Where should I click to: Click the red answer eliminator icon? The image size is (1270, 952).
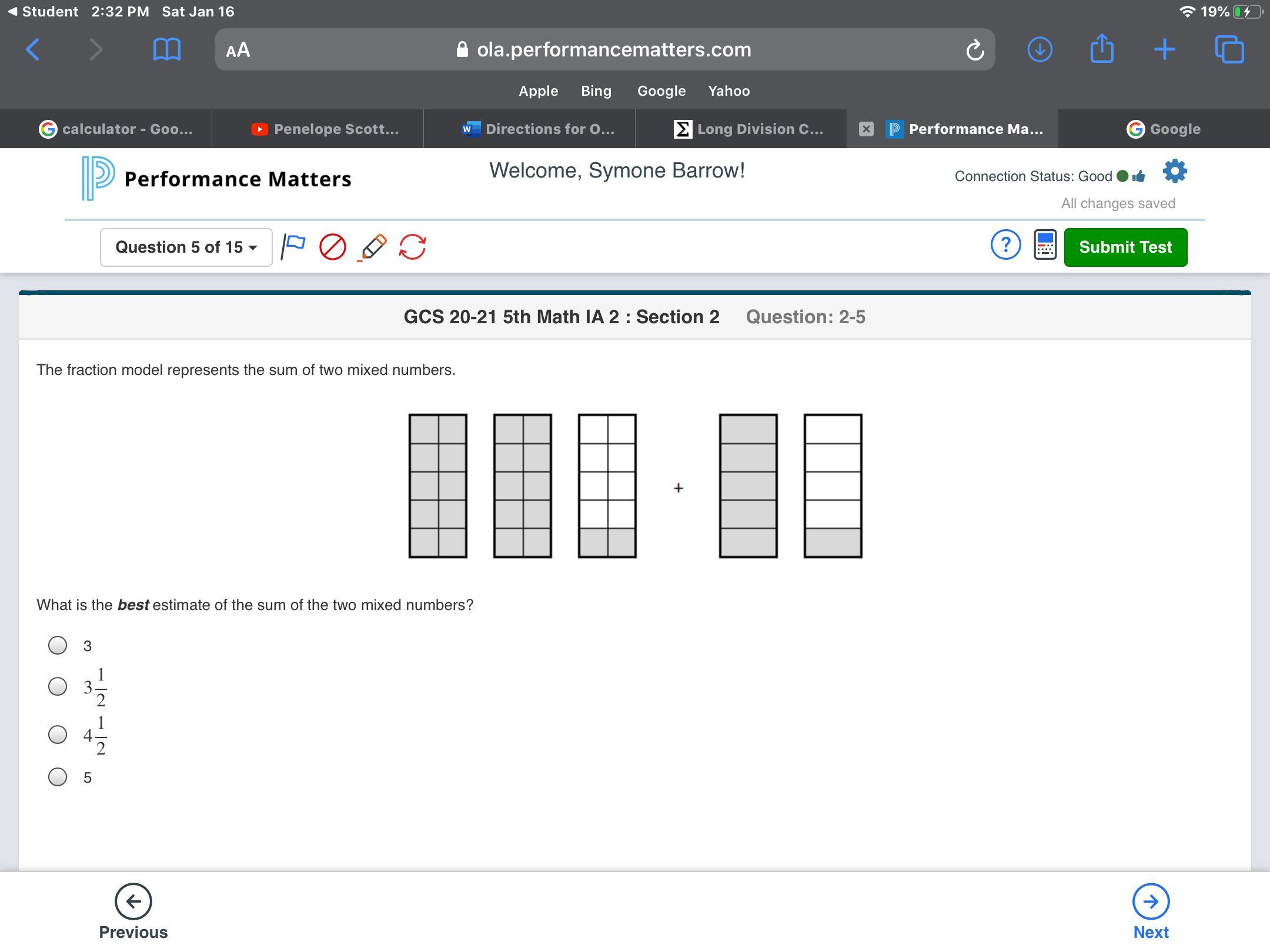332,247
